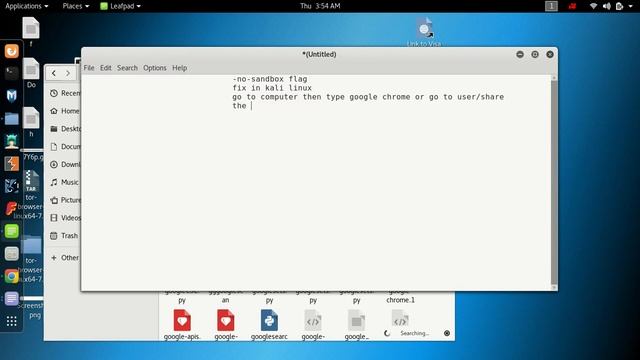Open Leafpad's File menu
Viewport: 640px width, 360px height.
[x=89, y=68]
